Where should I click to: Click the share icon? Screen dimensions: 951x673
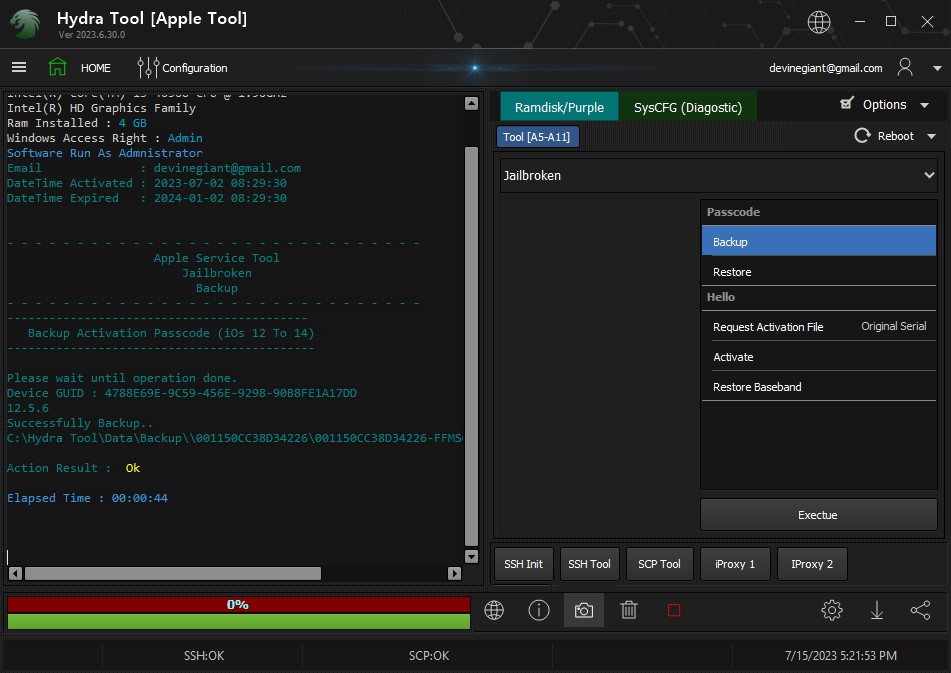(921, 610)
